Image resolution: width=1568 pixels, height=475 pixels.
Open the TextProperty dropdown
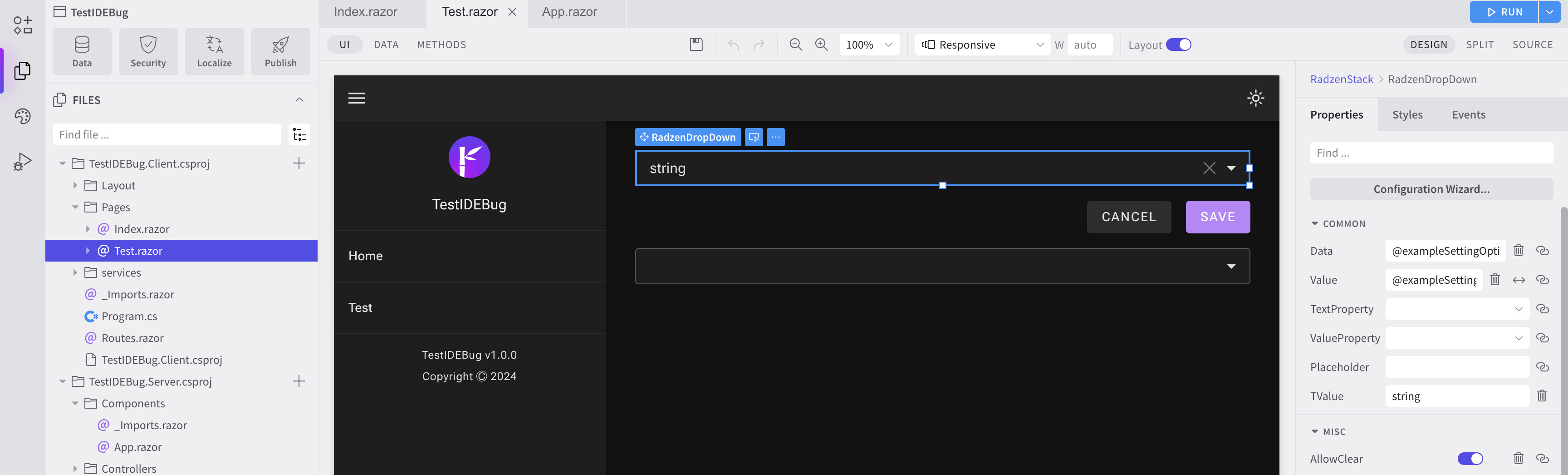pos(1457,309)
